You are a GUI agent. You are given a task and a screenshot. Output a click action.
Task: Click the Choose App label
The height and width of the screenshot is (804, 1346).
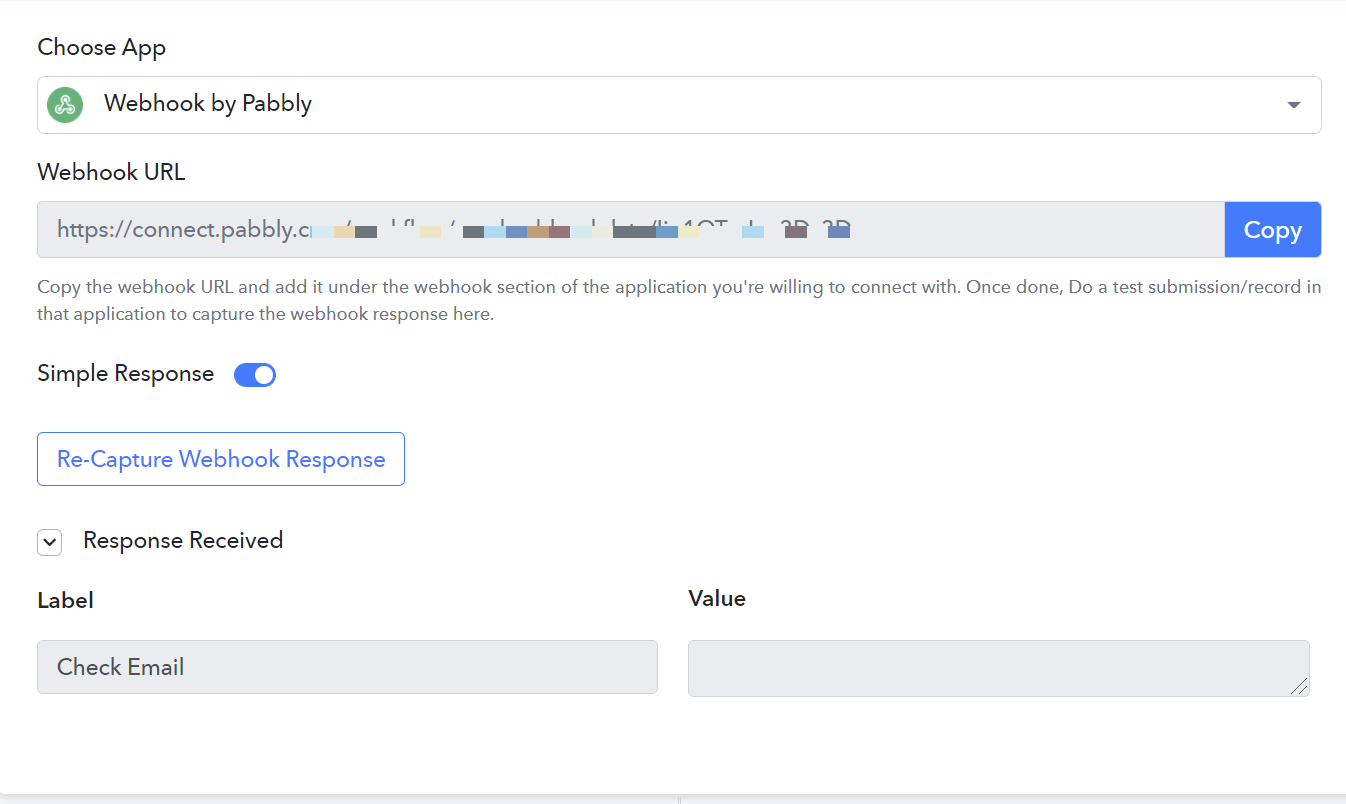[x=102, y=48]
